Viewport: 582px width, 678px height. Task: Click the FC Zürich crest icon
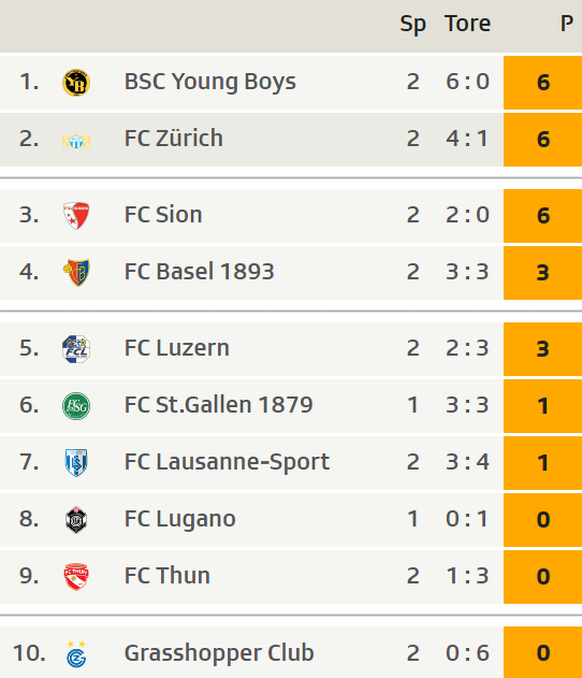[76, 140]
